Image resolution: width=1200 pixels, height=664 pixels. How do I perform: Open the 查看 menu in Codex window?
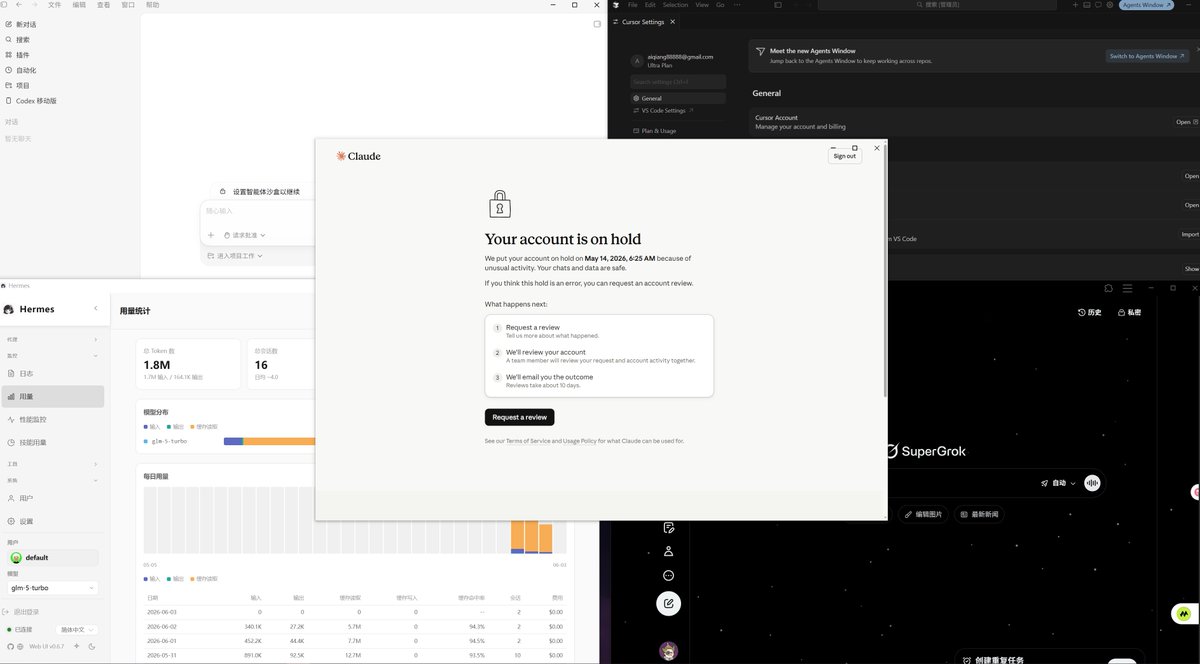pos(104,5)
